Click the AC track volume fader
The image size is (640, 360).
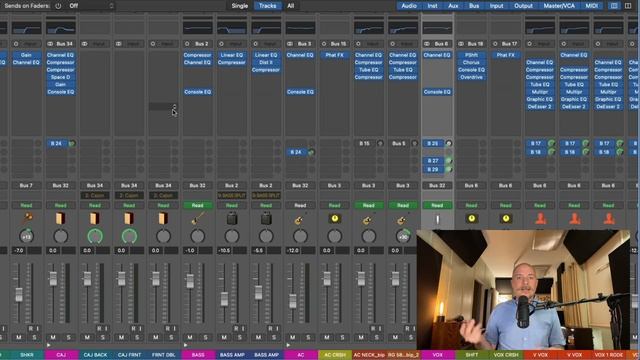point(293,301)
